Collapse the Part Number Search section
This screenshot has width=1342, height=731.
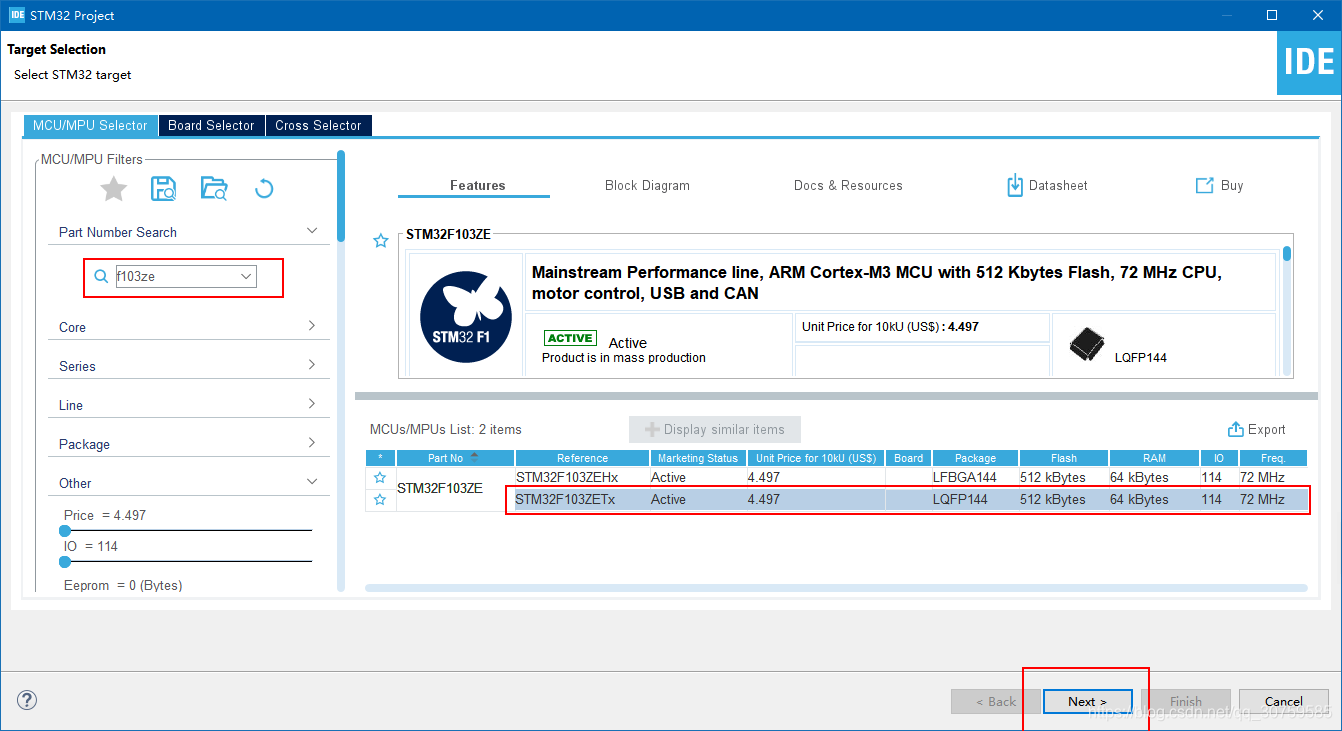pyautogui.click(x=312, y=231)
